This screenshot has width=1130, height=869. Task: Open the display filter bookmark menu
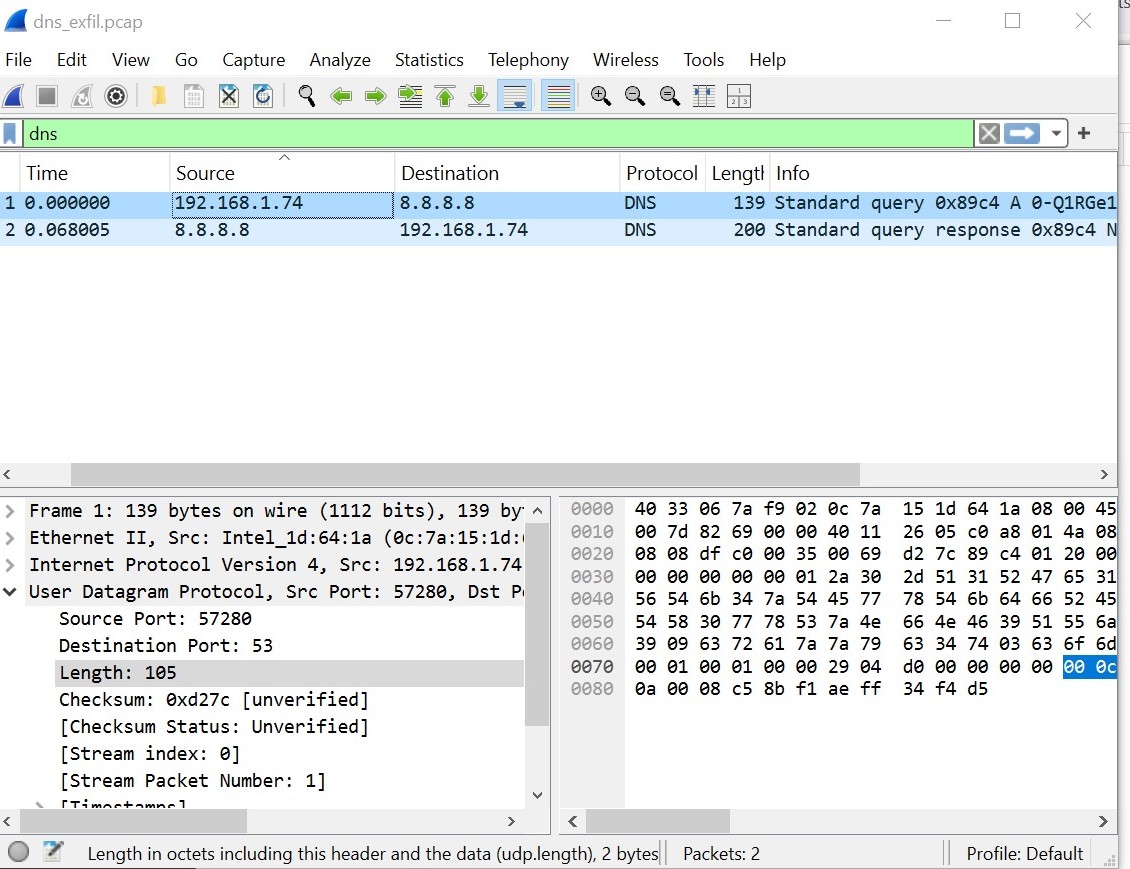10,133
